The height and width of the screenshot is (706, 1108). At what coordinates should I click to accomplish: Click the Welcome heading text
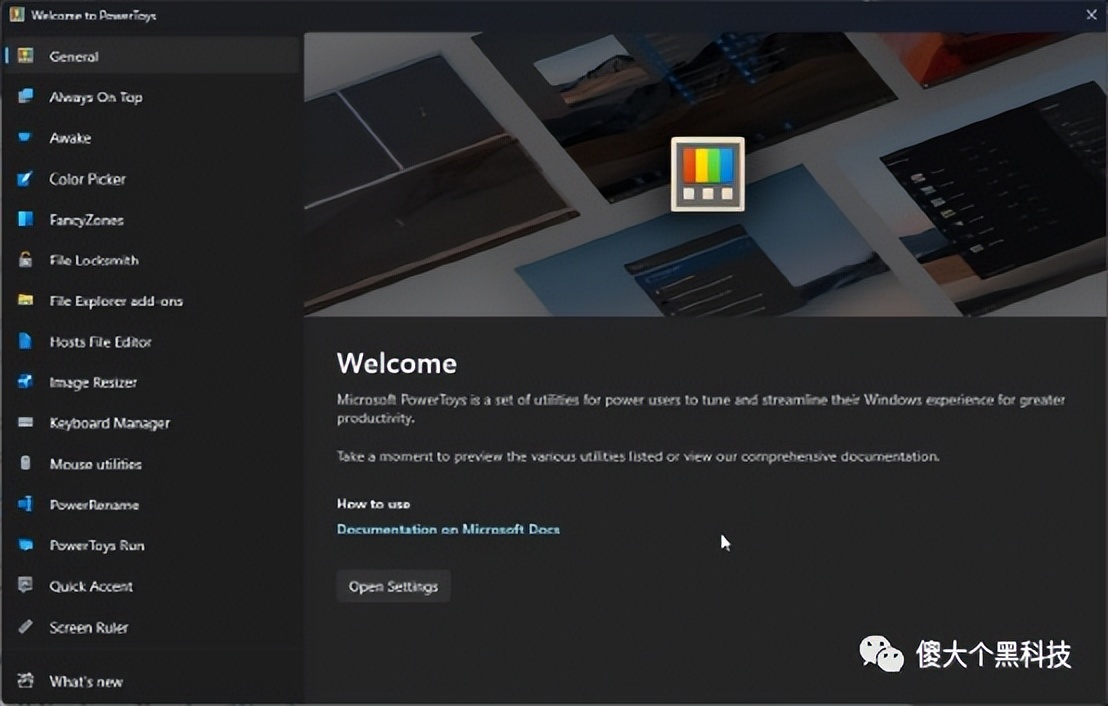(396, 363)
